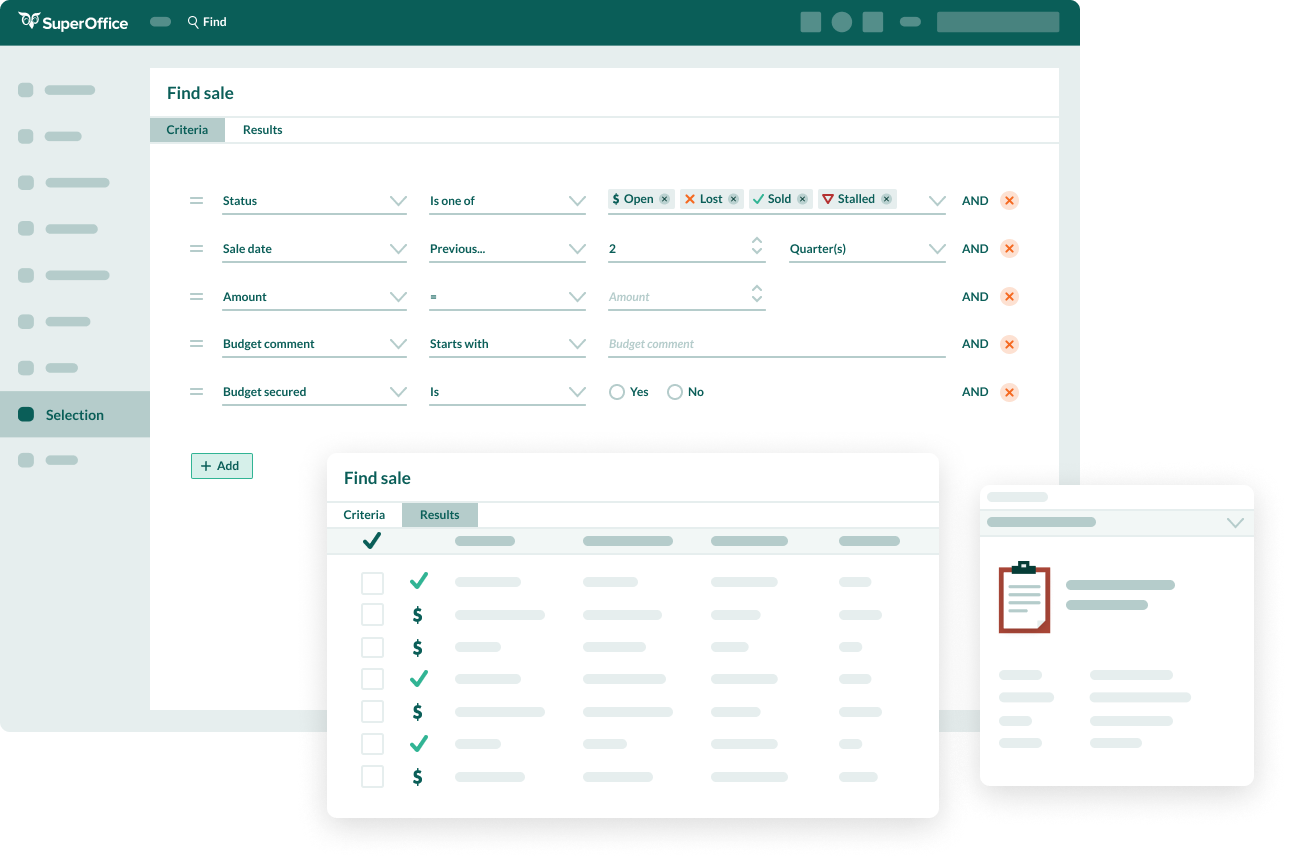Open the 'Is' operator dropdown

click(x=507, y=392)
